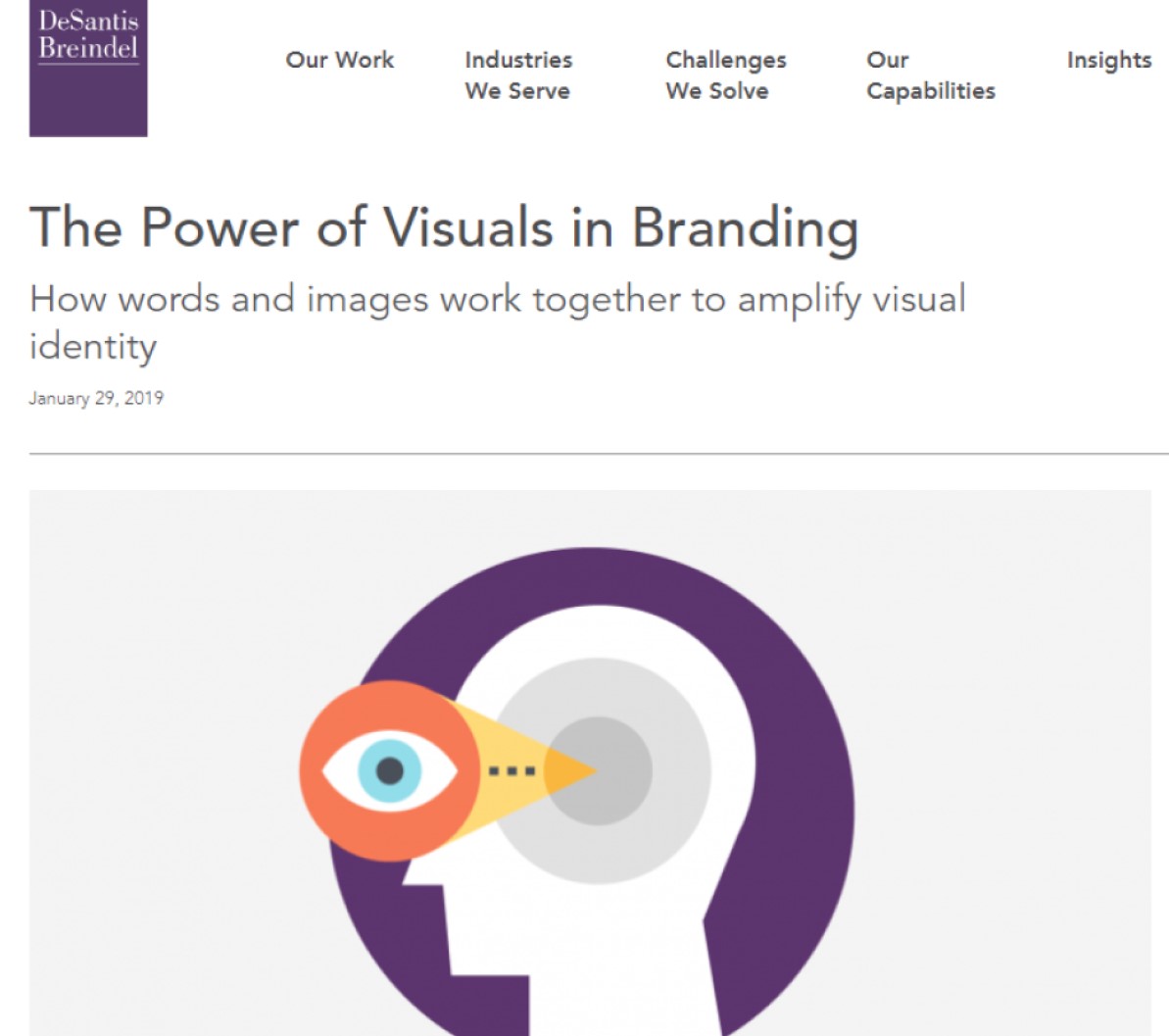Go to Insights section
This screenshot has width=1169, height=1036.
(1109, 60)
